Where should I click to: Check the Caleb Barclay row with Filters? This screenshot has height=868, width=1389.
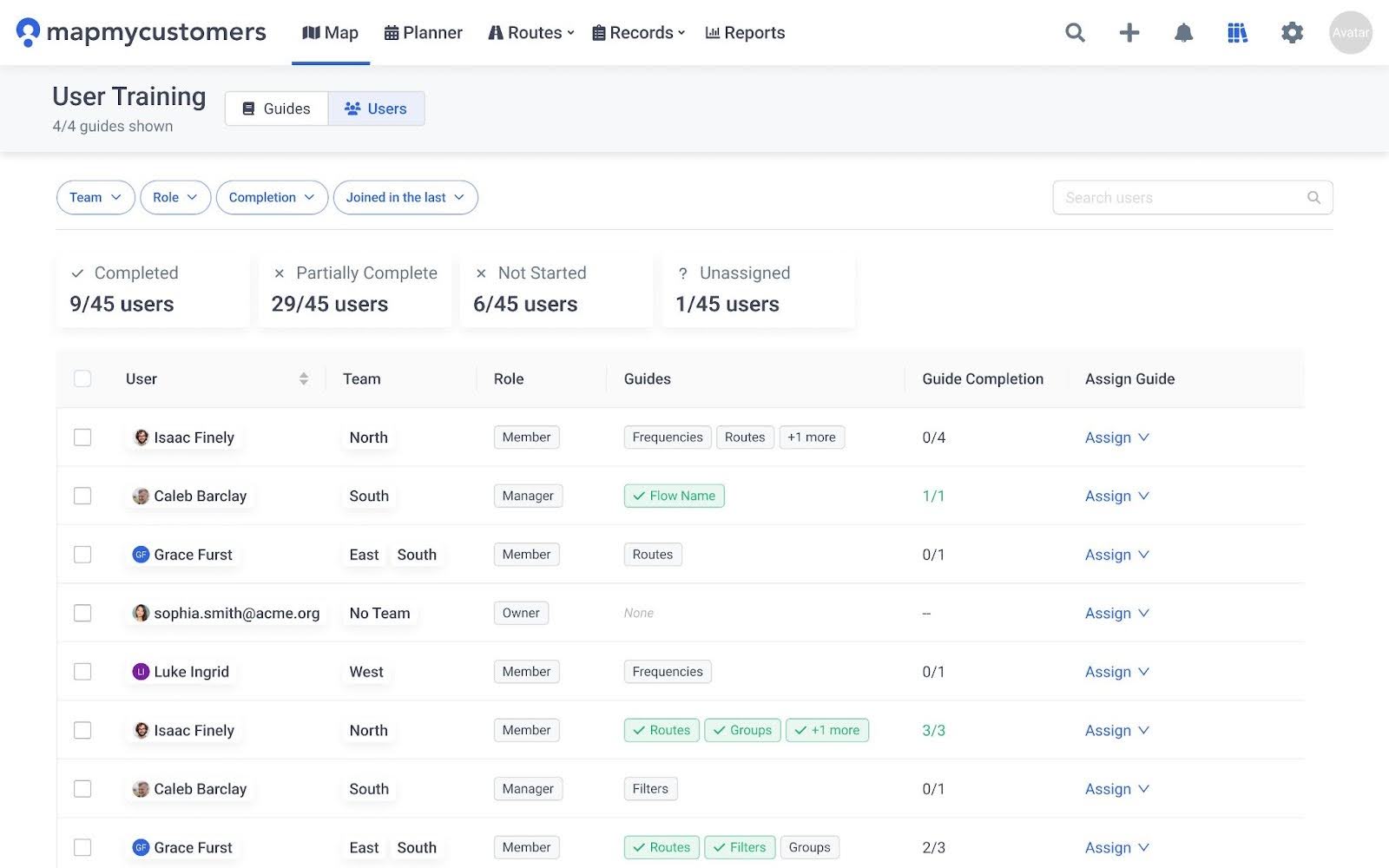[x=82, y=789]
